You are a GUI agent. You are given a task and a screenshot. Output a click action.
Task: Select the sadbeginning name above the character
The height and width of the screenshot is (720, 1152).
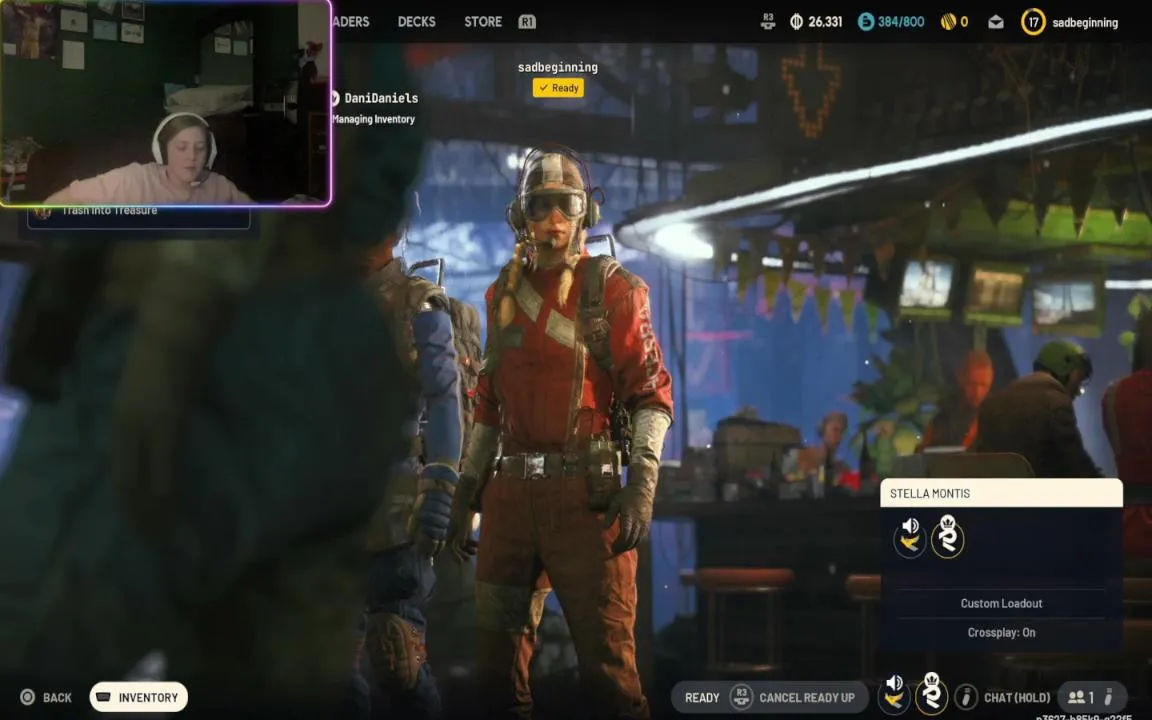558,68
